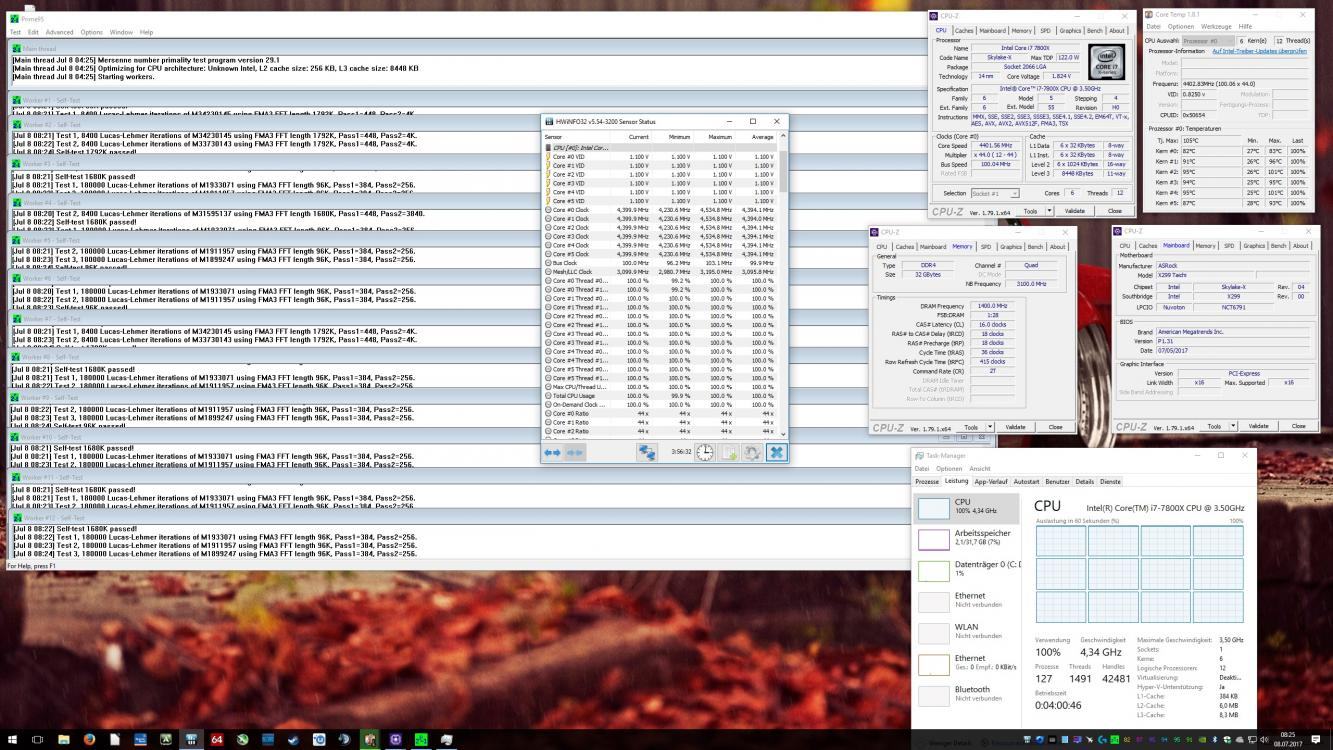Select the Mesh/LLC Clock row in HWiNFO
Image resolution: width=1333 pixels, height=750 pixels.
(x=660, y=272)
